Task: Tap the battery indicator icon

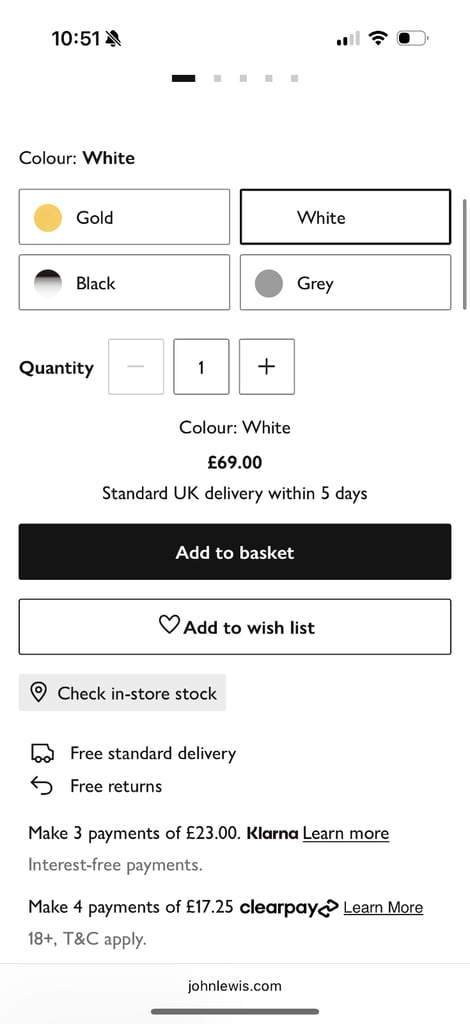Action: 413,39
